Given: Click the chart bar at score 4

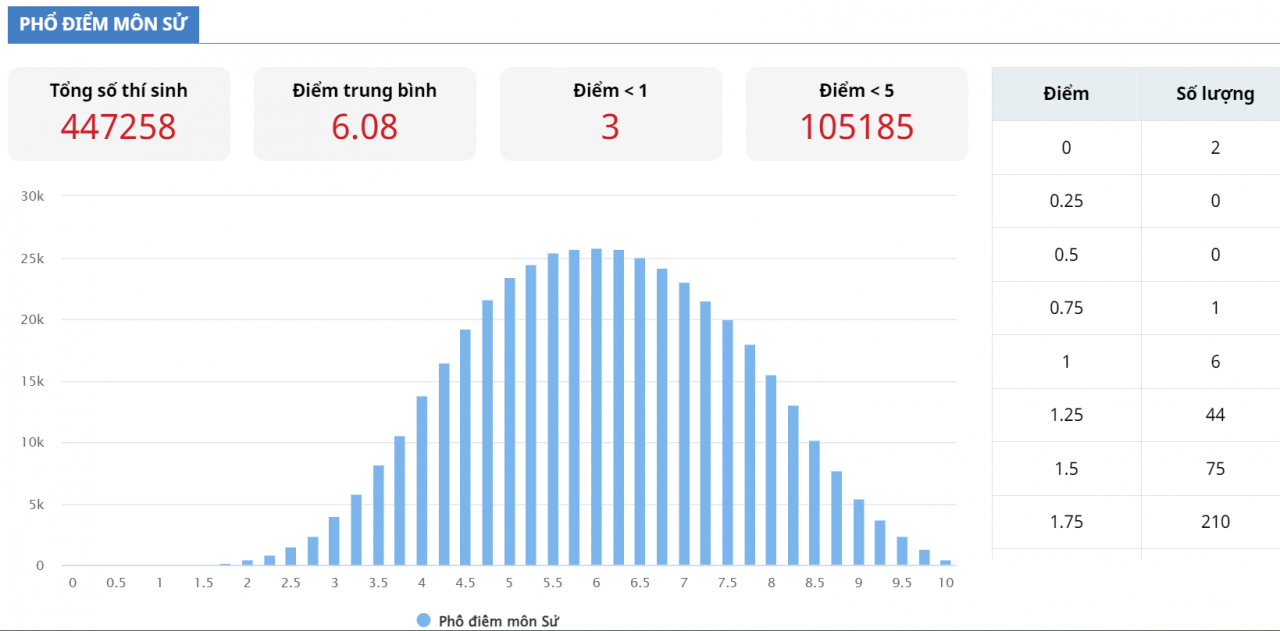Looking at the screenshot, I should 422,481.
